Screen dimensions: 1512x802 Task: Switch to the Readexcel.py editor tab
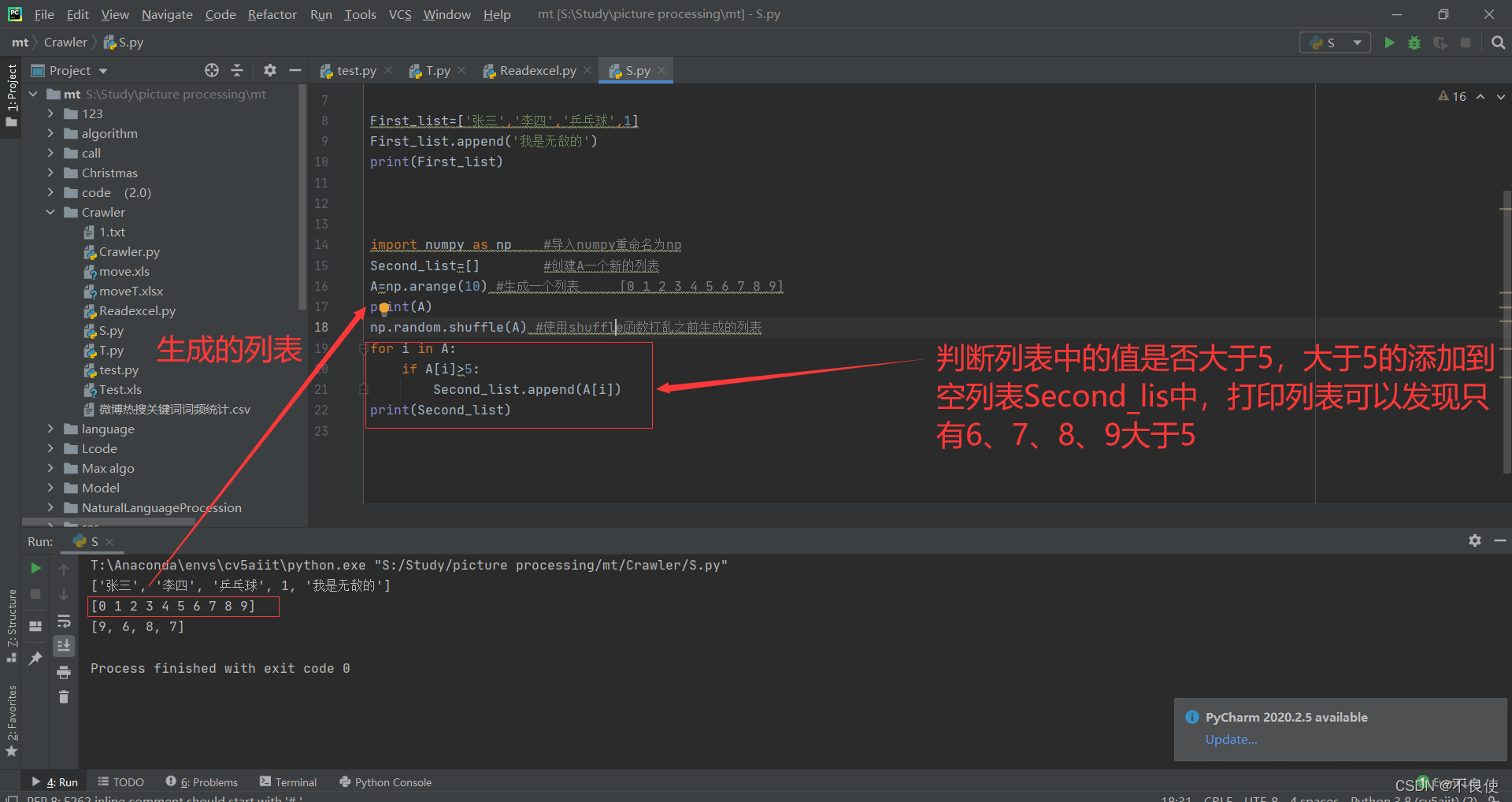point(538,70)
